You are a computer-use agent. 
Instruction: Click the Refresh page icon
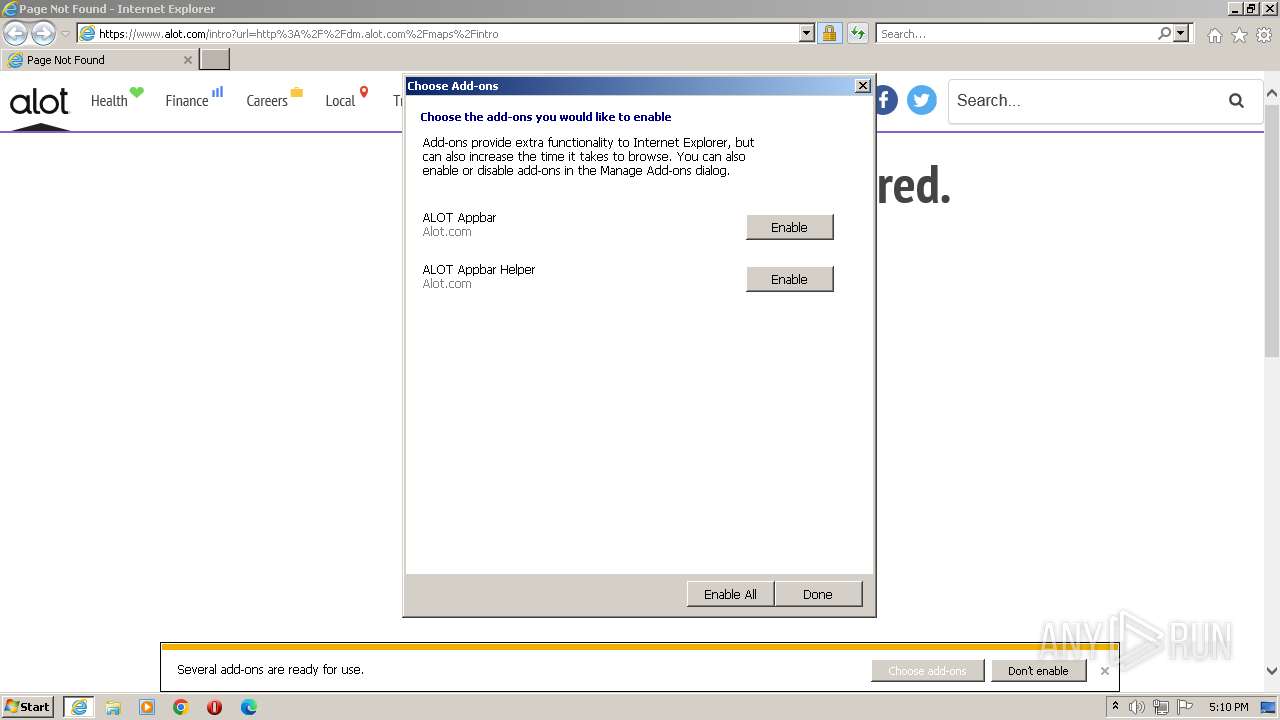tap(858, 33)
